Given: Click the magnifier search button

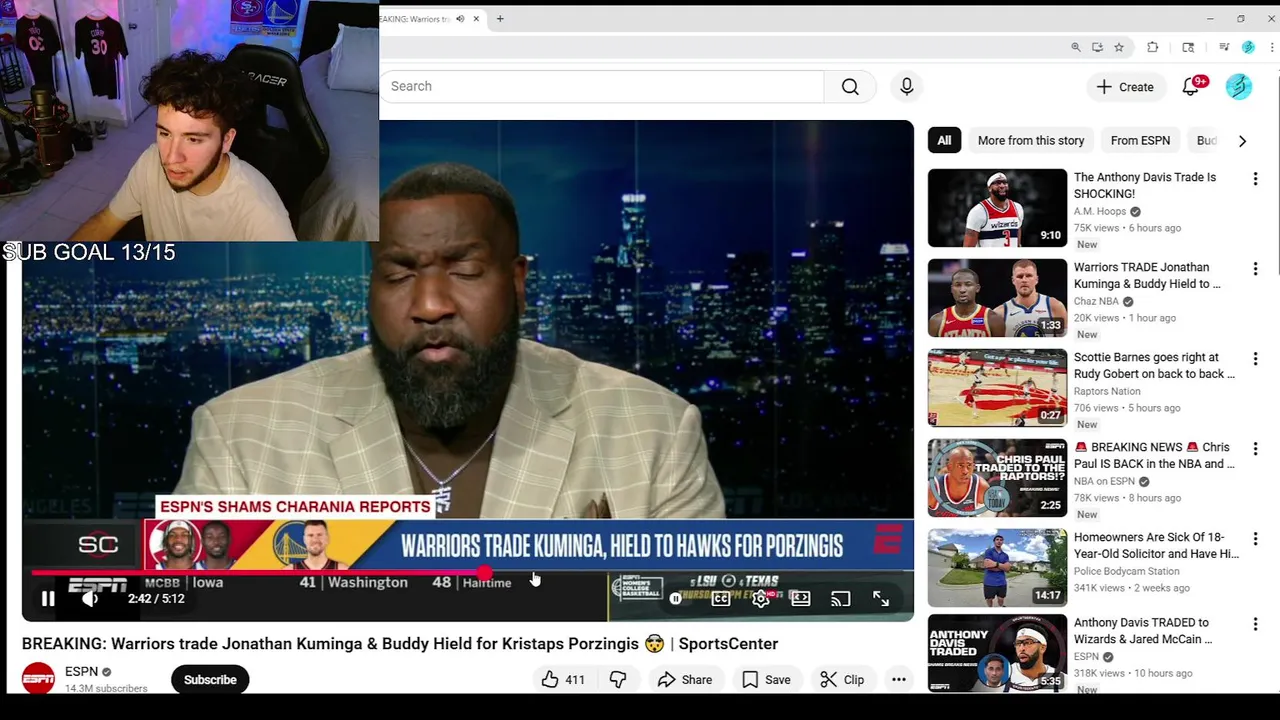Looking at the screenshot, I should [850, 87].
